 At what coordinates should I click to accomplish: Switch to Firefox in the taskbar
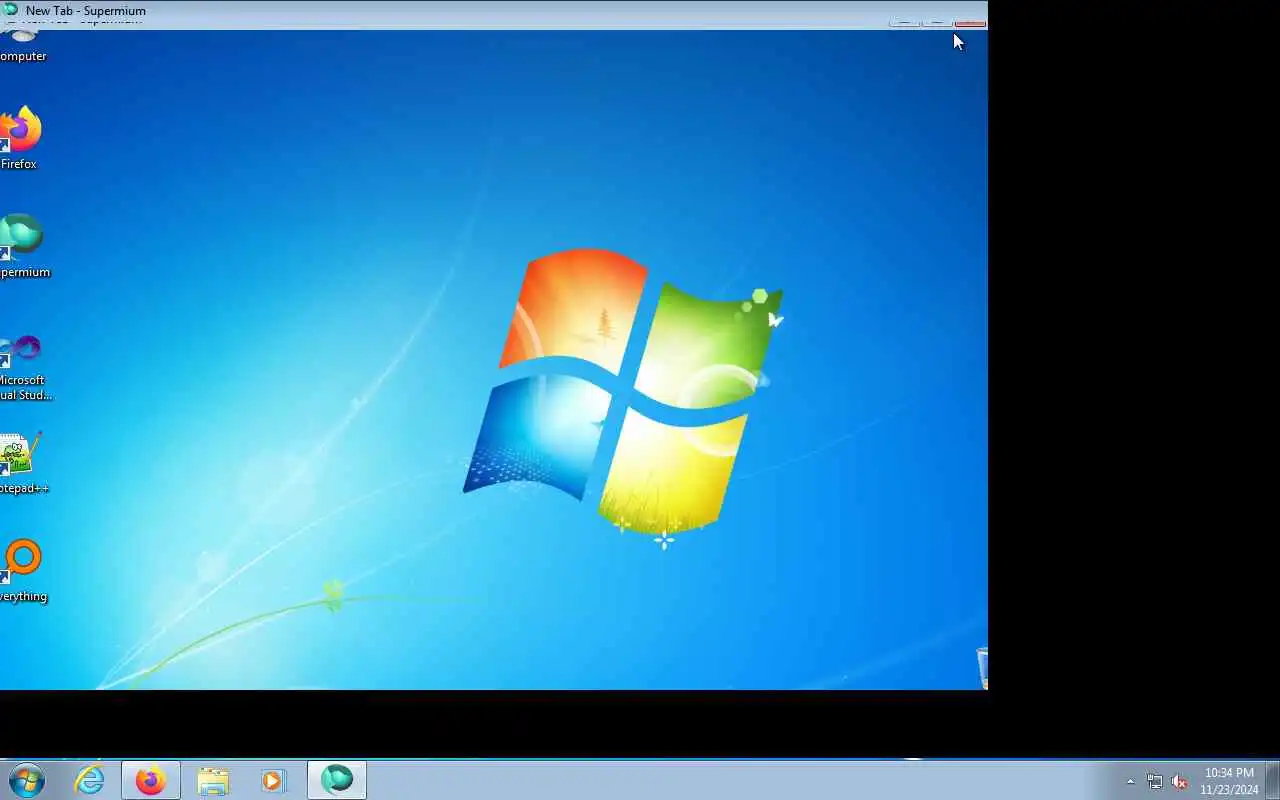pyautogui.click(x=151, y=780)
